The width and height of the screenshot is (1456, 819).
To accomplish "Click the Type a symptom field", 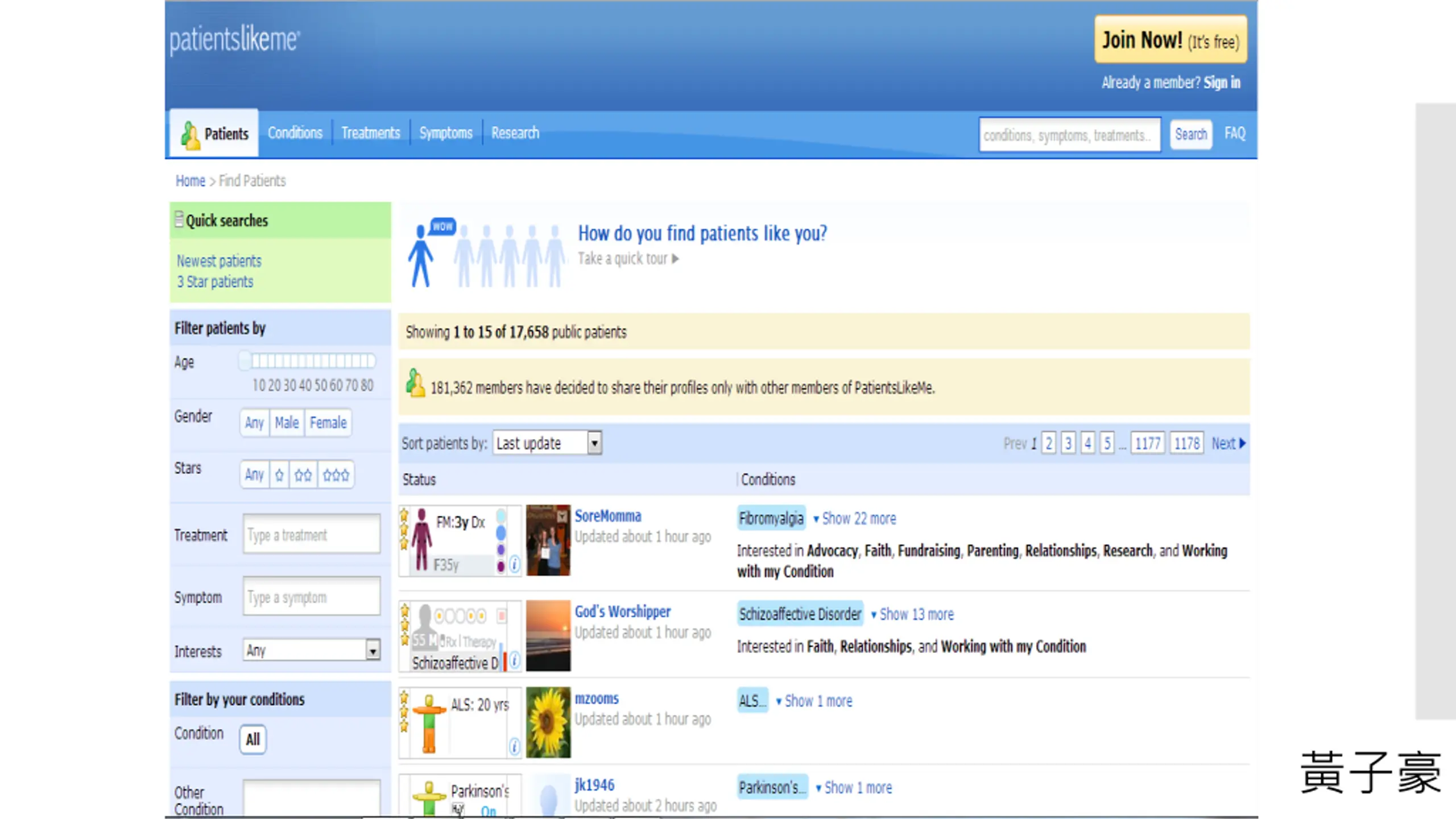I will (312, 595).
